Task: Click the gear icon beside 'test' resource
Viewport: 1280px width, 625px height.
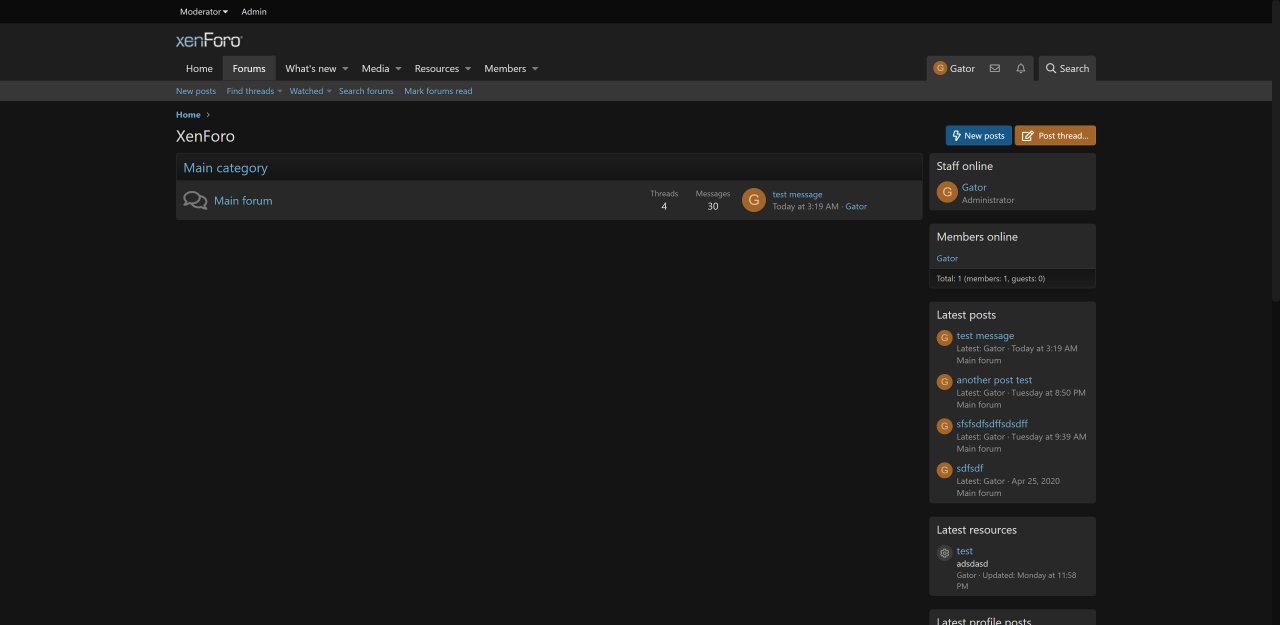Action: tap(944, 553)
